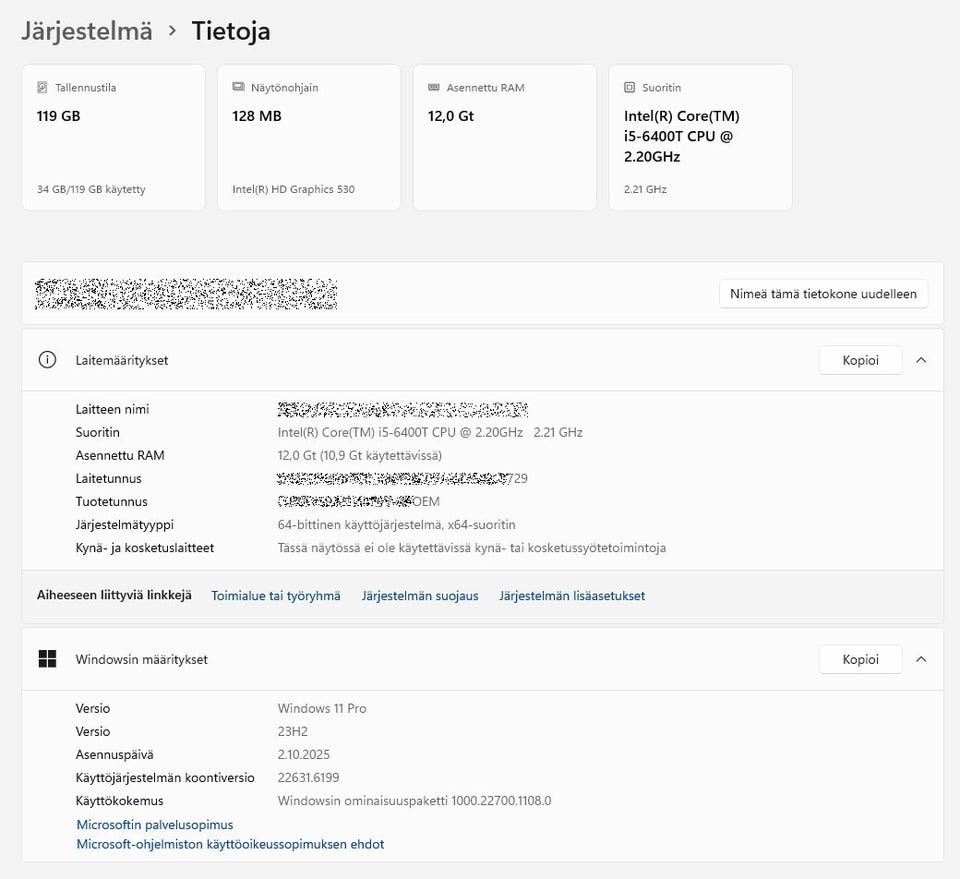Open Microsoft-ohjelmiston käyttöoikeussopimuksen ehdot link
Viewport: 960px width, 879px height.
pyautogui.click(x=230, y=845)
